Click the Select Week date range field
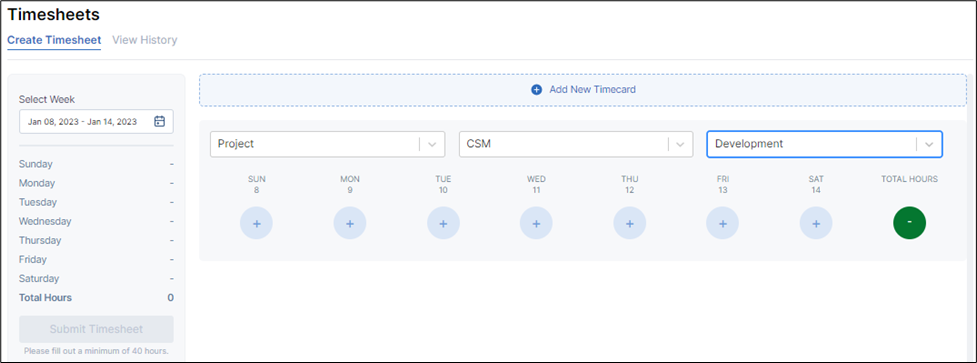The image size is (977, 363). coord(97,121)
